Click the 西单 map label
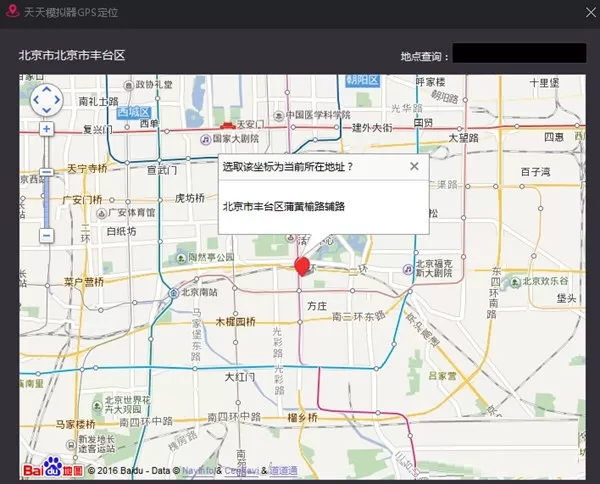This screenshot has height=484, width=600. pyautogui.click(x=149, y=124)
